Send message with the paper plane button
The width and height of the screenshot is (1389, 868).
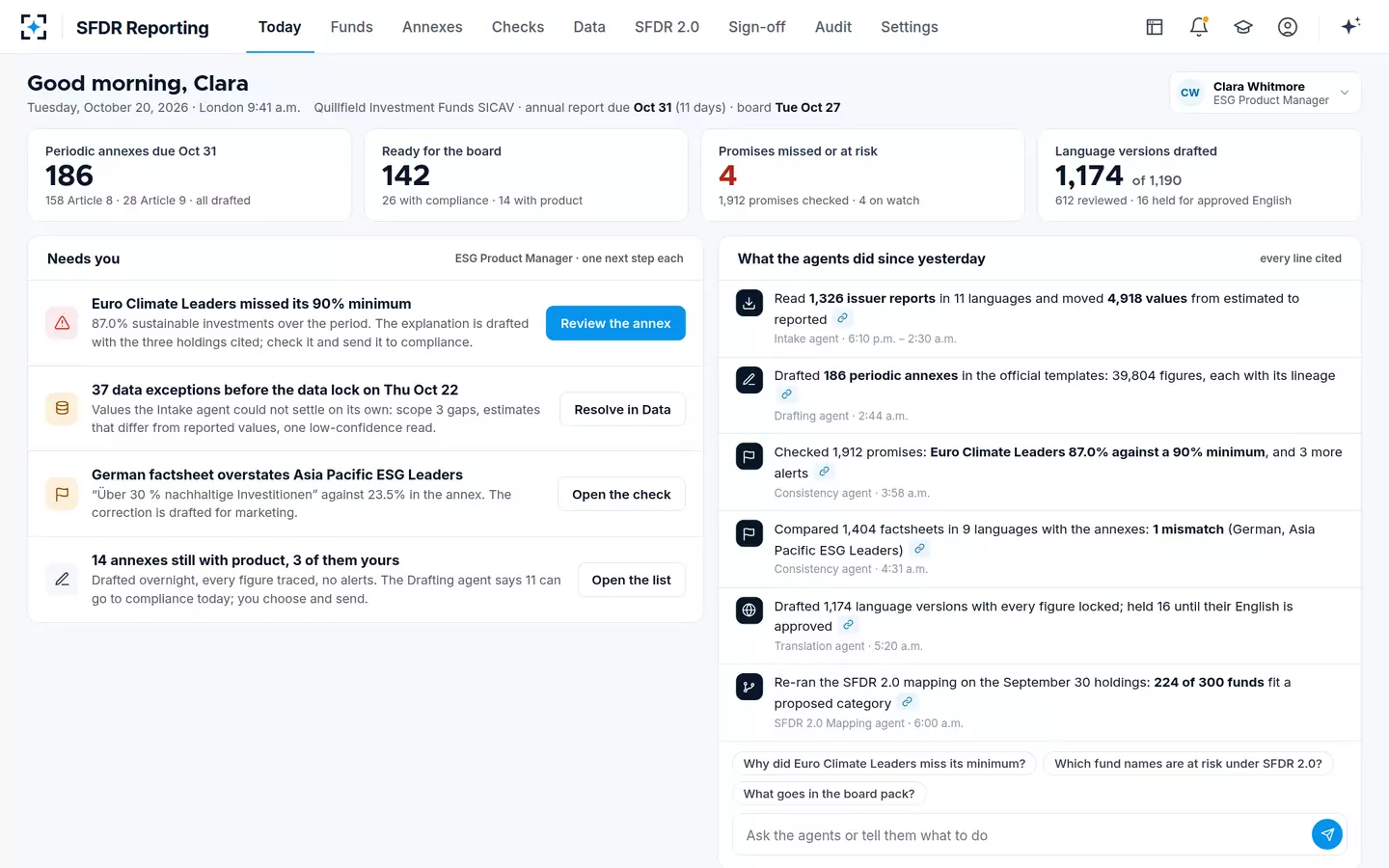click(x=1327, y=834)
